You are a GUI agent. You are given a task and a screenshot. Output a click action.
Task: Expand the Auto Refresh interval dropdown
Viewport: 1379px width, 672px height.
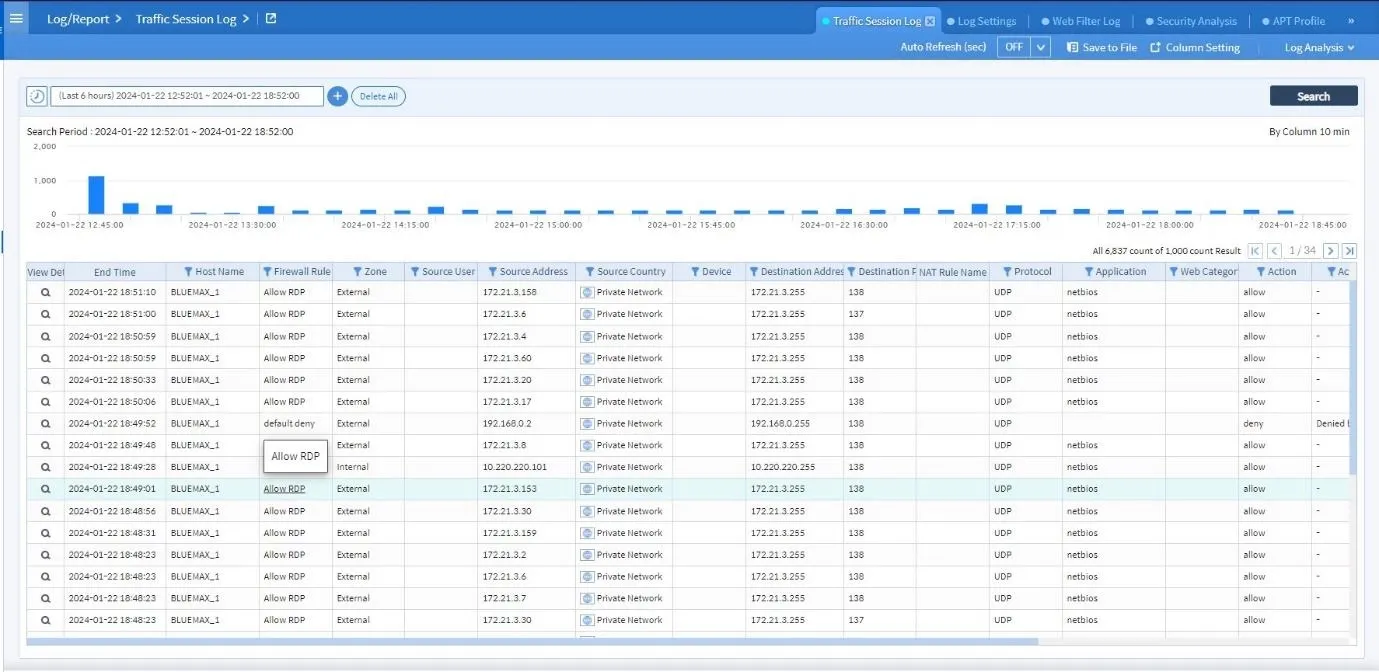(x=1039, y=46)
